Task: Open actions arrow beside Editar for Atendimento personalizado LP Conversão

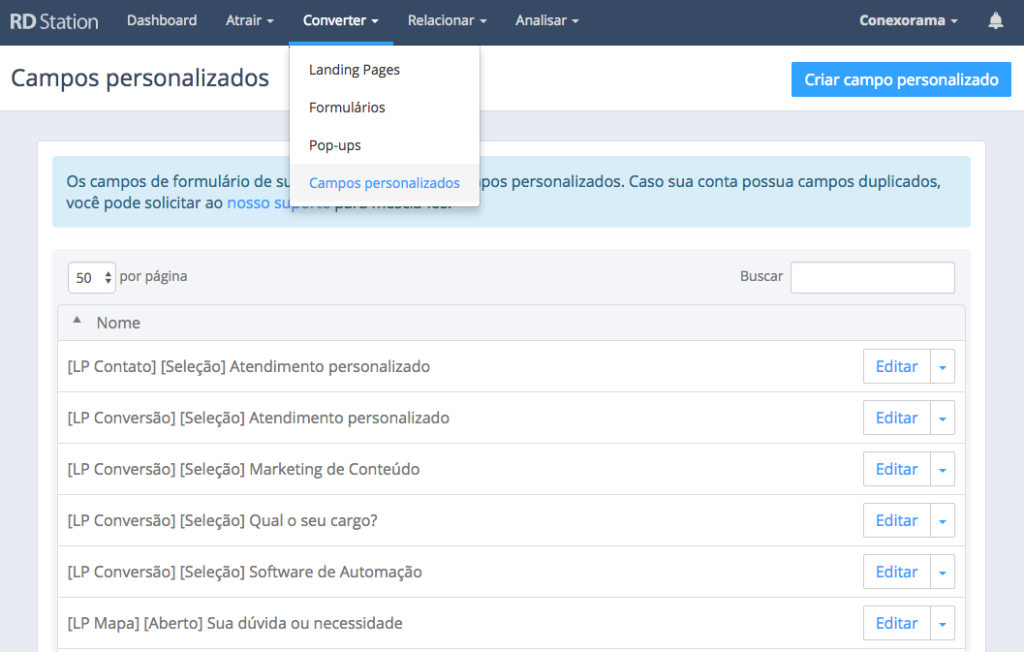Action: pyautogui.click(x=941, y=417)
